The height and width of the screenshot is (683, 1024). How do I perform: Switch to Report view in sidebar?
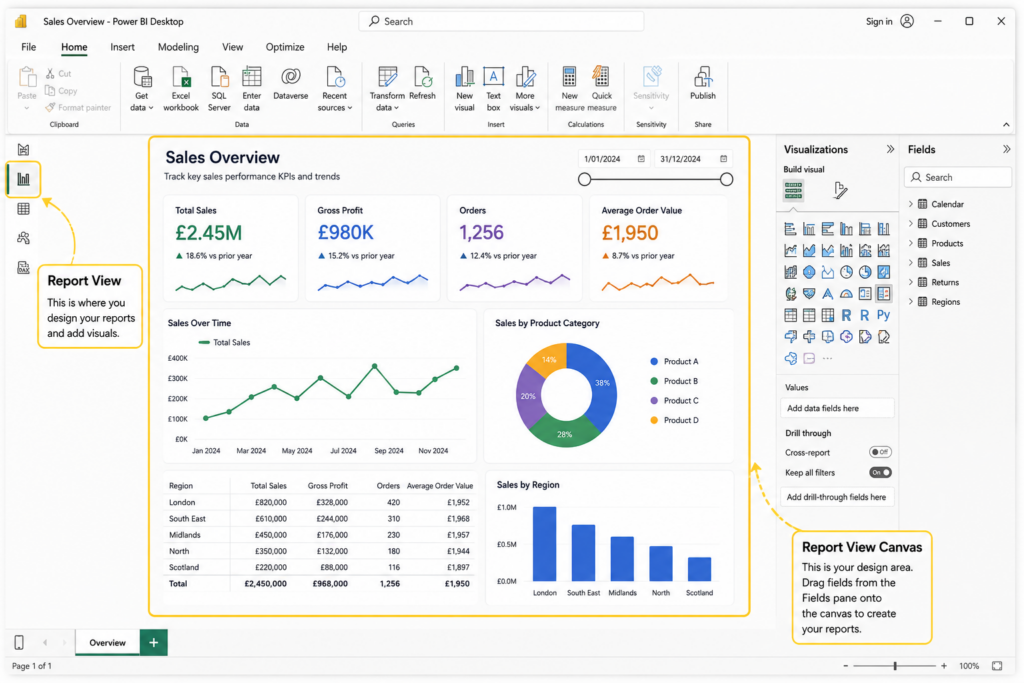coord(24,179)
